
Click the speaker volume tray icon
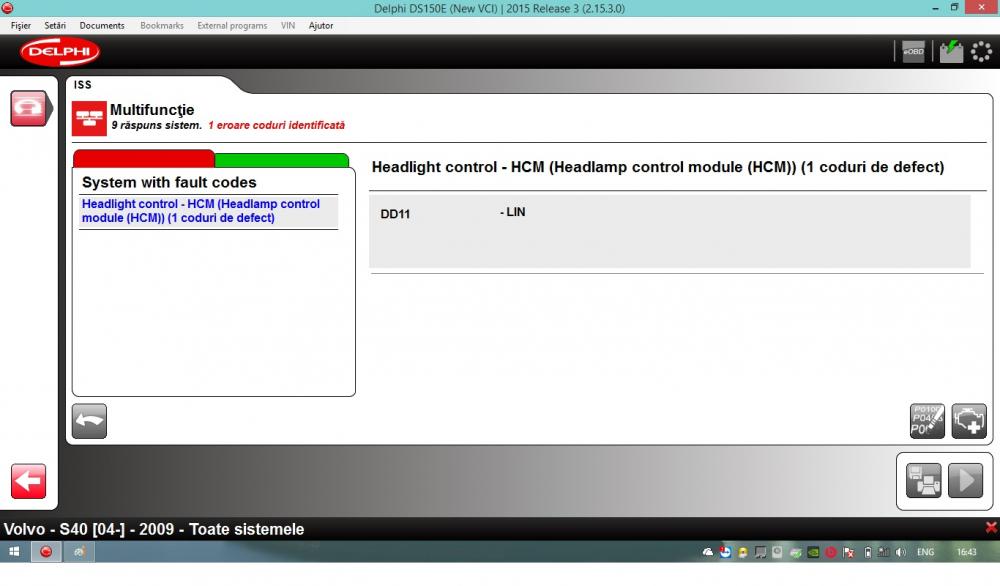point(901,552)
